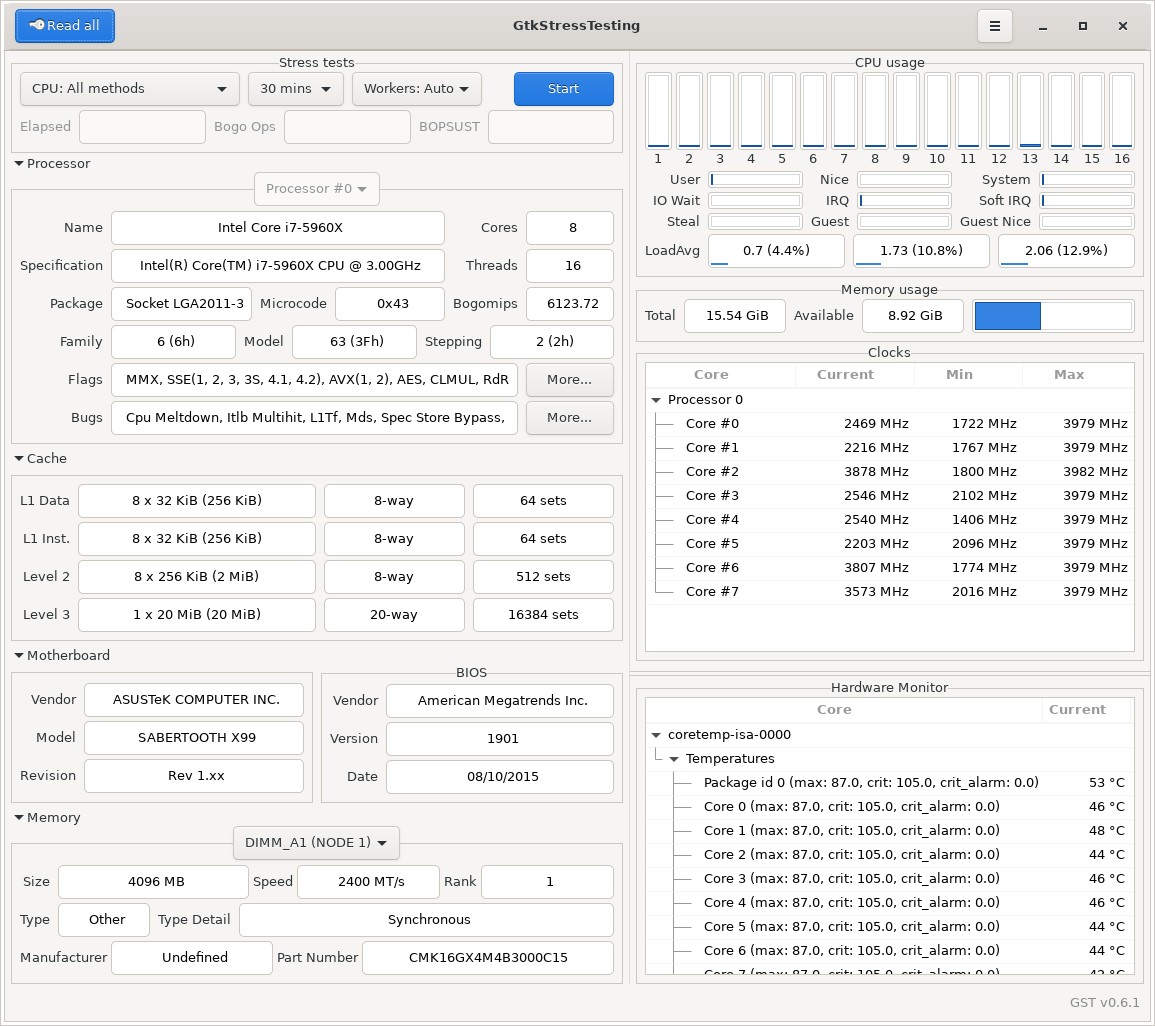Collapse the Processor 0 clocks tree
Viewport: 1155px width, 1026px height.
click(x=656, y=400)
